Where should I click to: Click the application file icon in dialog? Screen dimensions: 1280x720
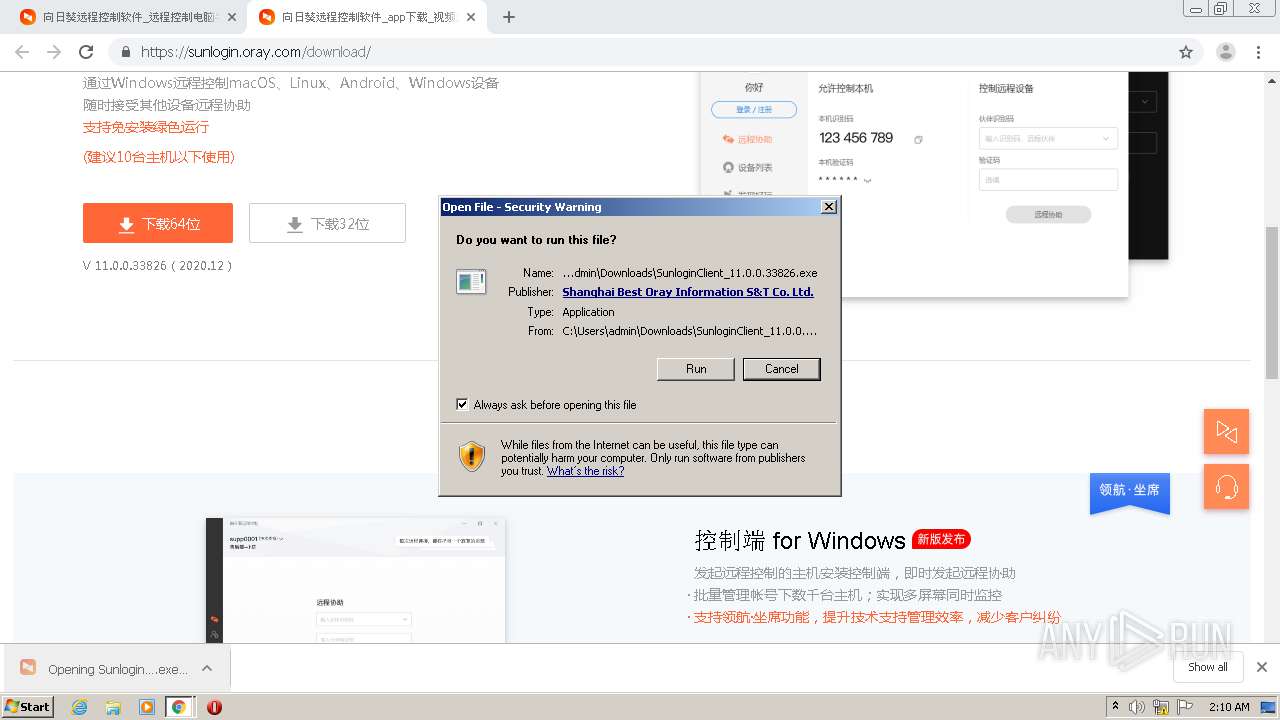point(470,282)
